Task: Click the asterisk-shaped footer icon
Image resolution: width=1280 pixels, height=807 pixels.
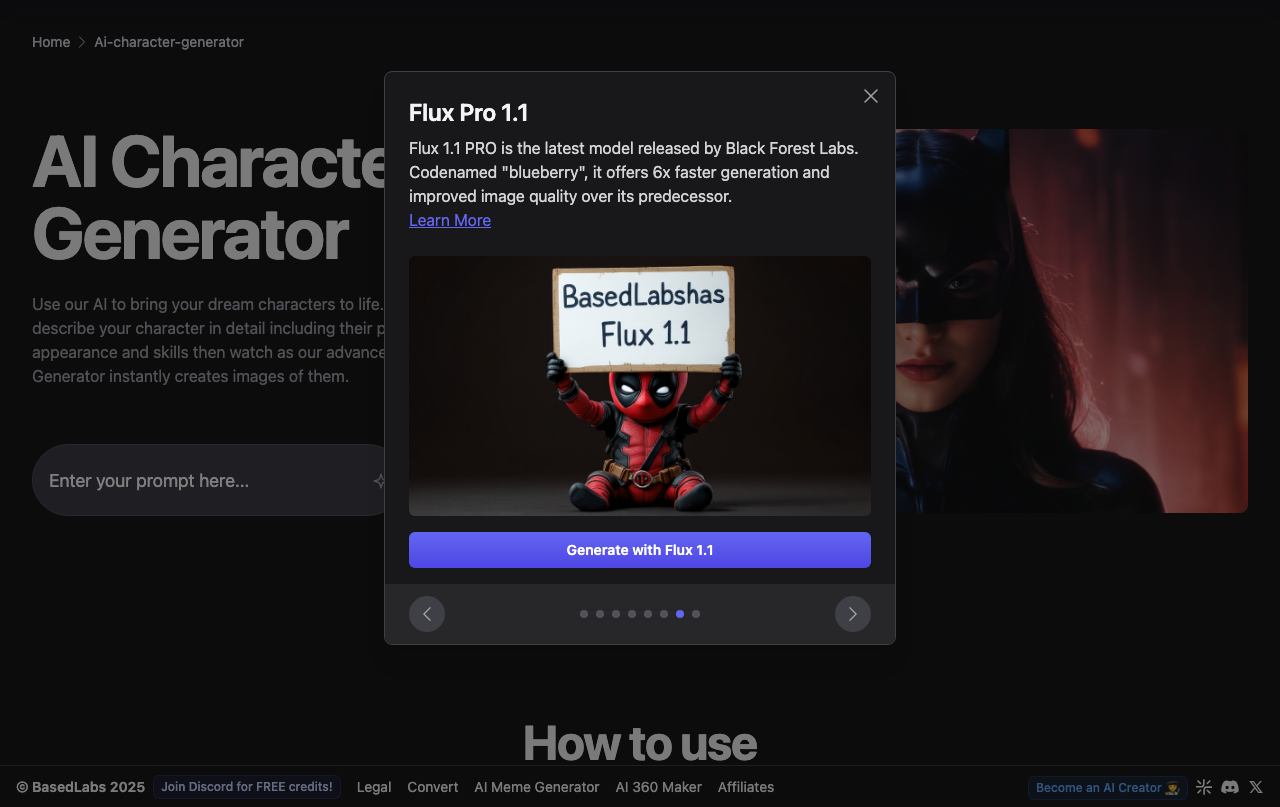Action: 1204,787
